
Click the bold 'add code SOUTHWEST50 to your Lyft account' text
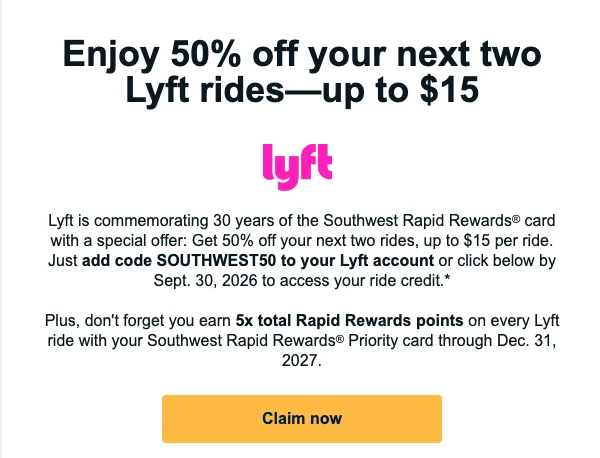[258, 261]
